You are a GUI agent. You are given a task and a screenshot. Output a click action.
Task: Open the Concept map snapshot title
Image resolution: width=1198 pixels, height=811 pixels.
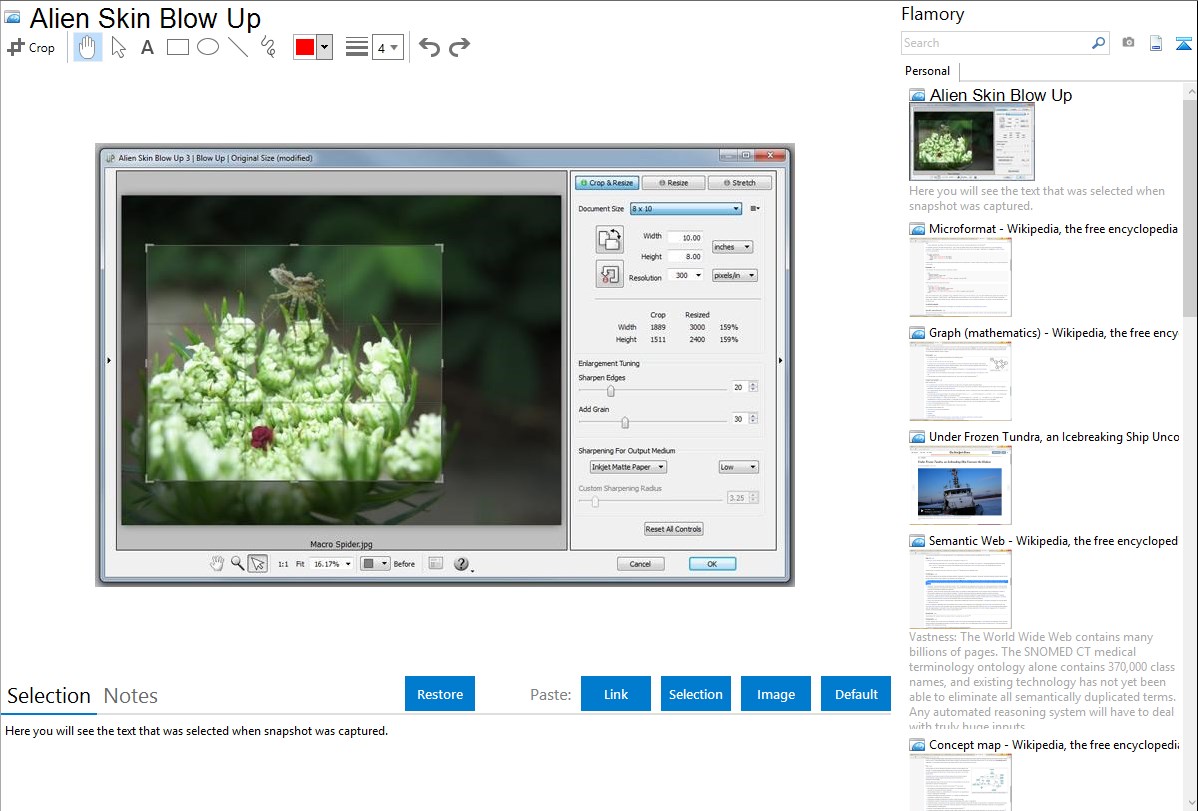click(x=1053, y=744)
